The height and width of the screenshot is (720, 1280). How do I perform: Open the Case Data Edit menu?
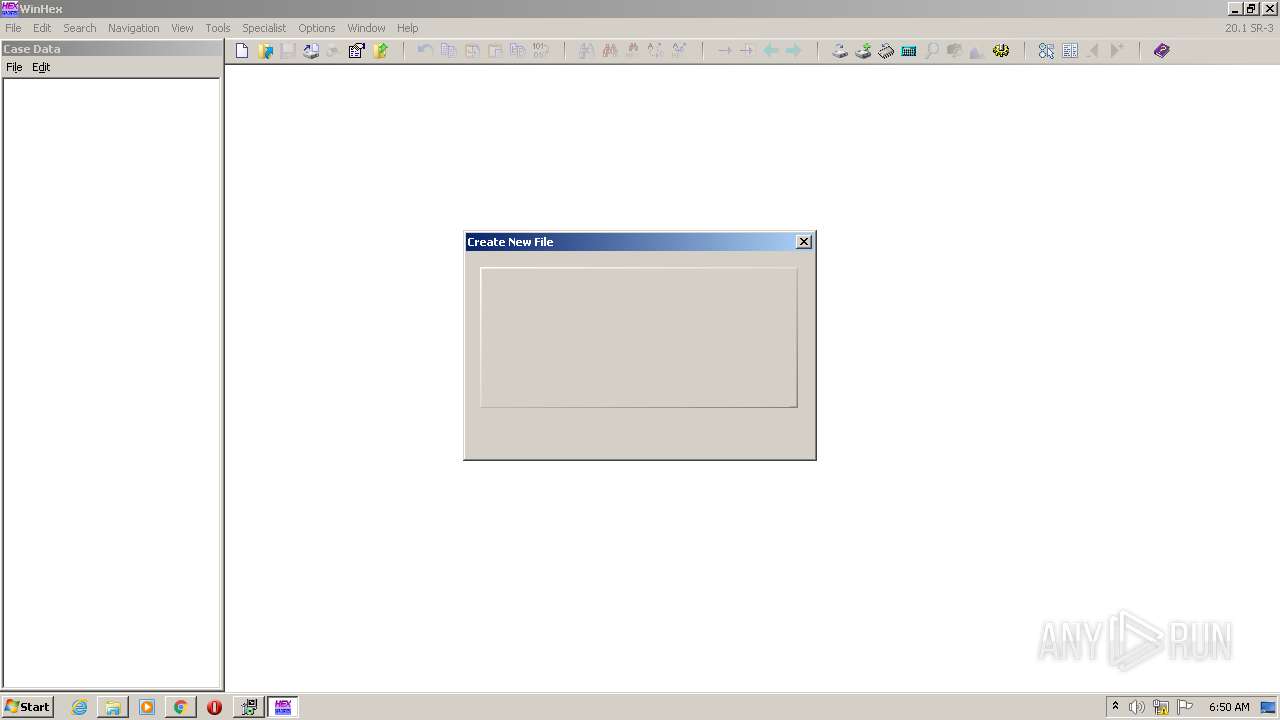coord(41,67)
